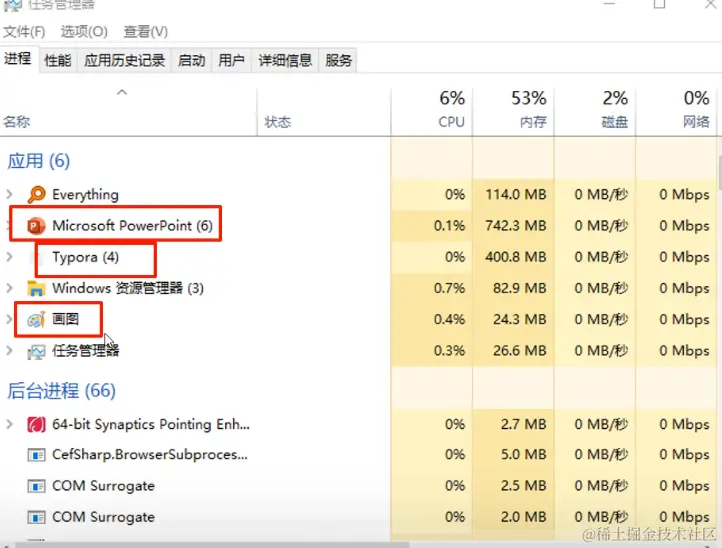Image resolution: width=722 pixels, height=548 pixels.
Task: Open the 服务 tab
Action: [x=338, y=60]
